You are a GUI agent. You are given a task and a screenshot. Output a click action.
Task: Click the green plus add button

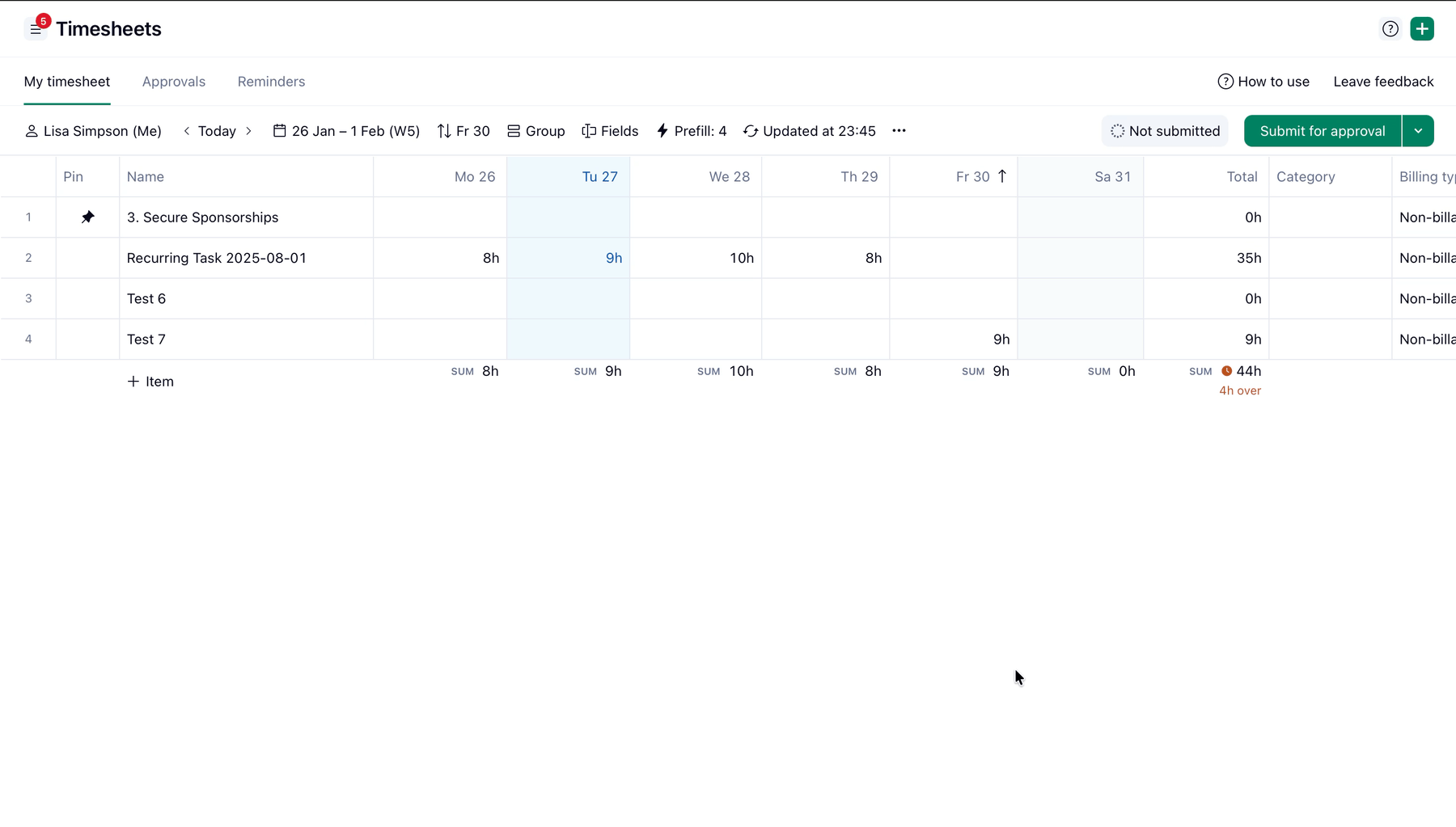(1421, 29)
